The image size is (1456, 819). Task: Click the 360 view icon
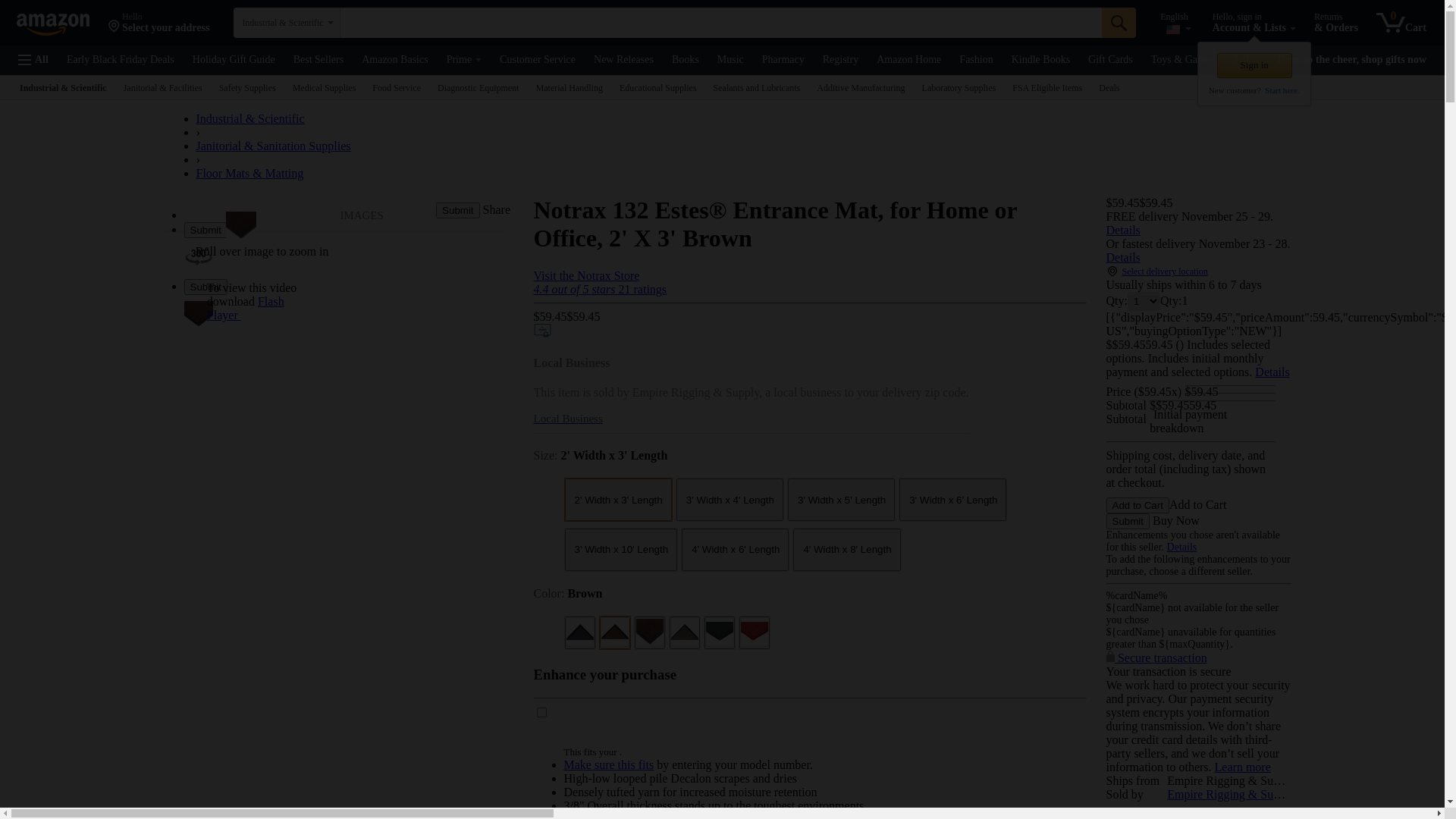199,255
